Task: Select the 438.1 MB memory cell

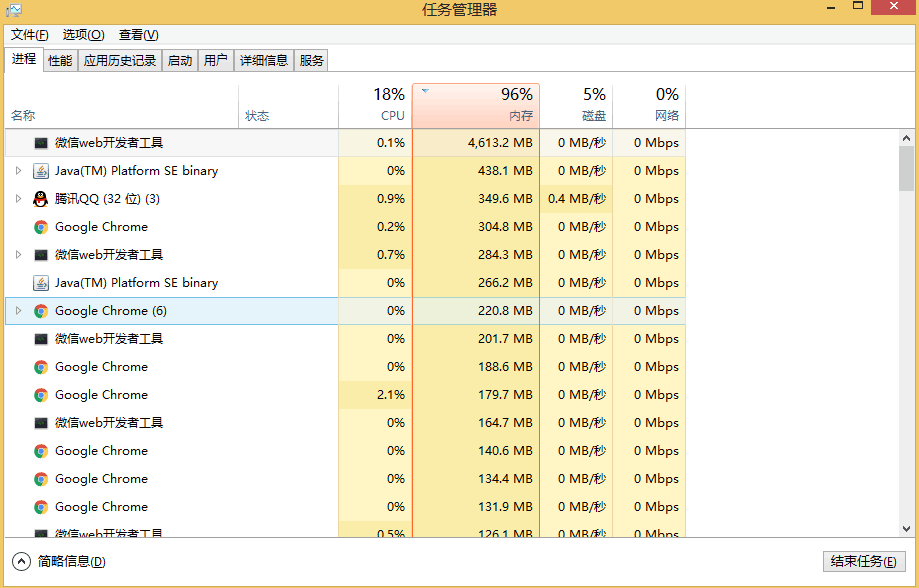Action: 476,171
